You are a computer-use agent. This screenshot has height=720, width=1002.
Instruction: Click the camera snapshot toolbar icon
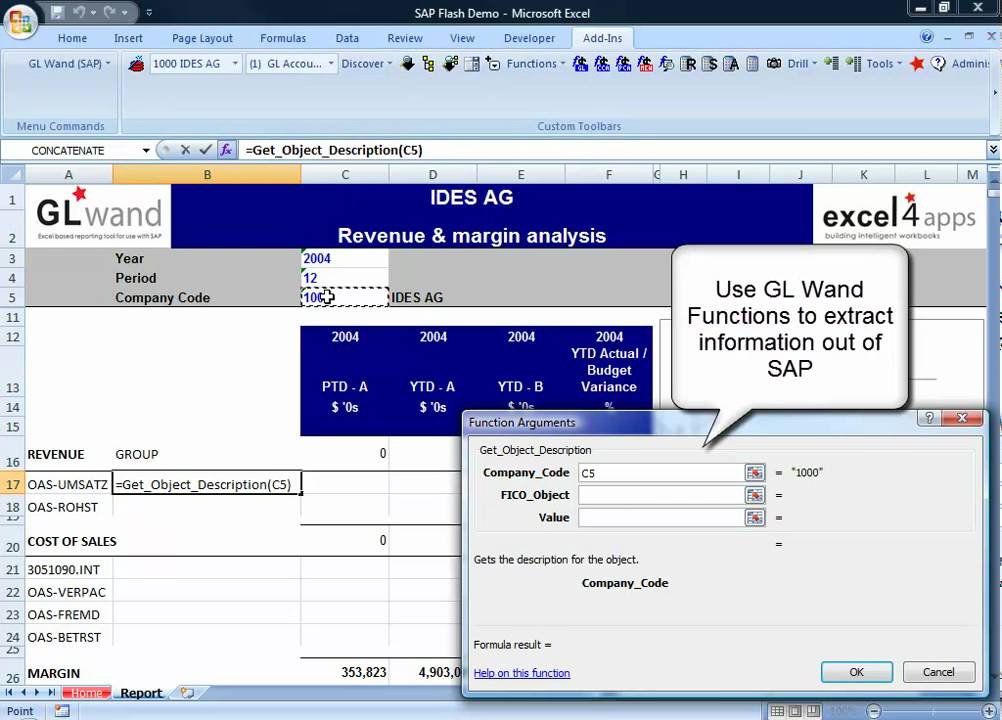pyautogui.click(x=774, y=64)
